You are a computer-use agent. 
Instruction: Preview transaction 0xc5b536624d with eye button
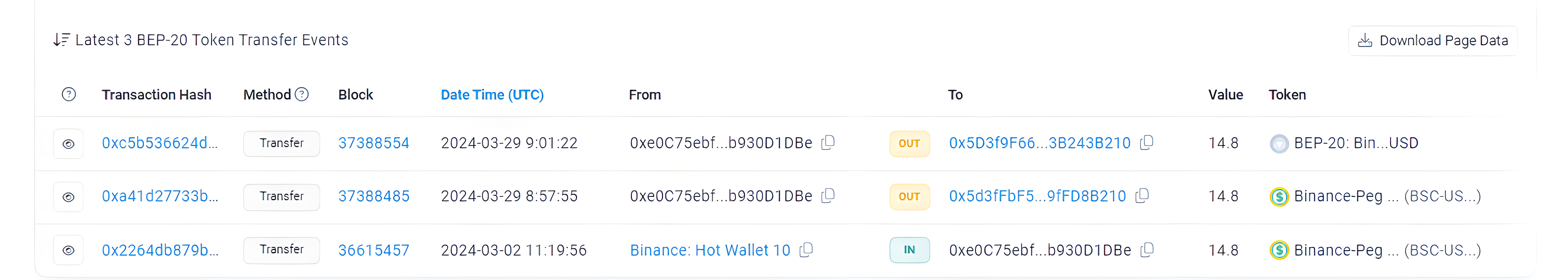(x=68, y=144)
